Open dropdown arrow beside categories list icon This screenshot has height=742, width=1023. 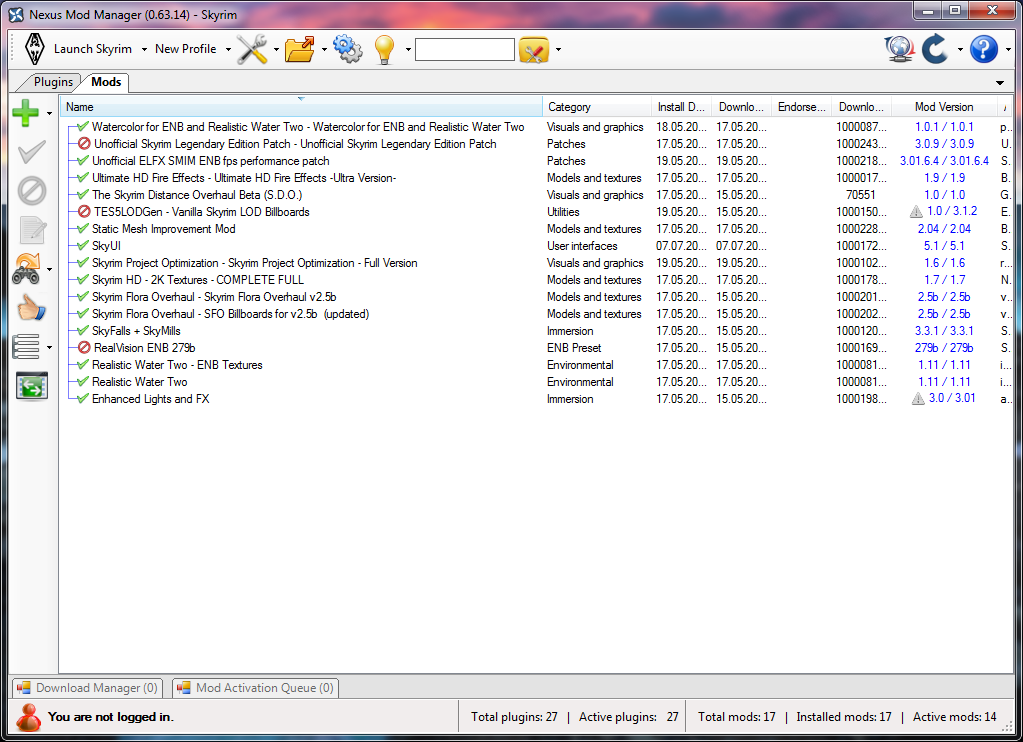(x=50, y=347)
